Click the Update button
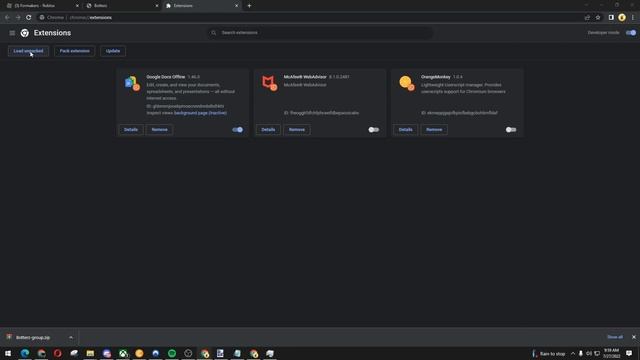This screenshot has width=640, height=360. coord(113,51)
